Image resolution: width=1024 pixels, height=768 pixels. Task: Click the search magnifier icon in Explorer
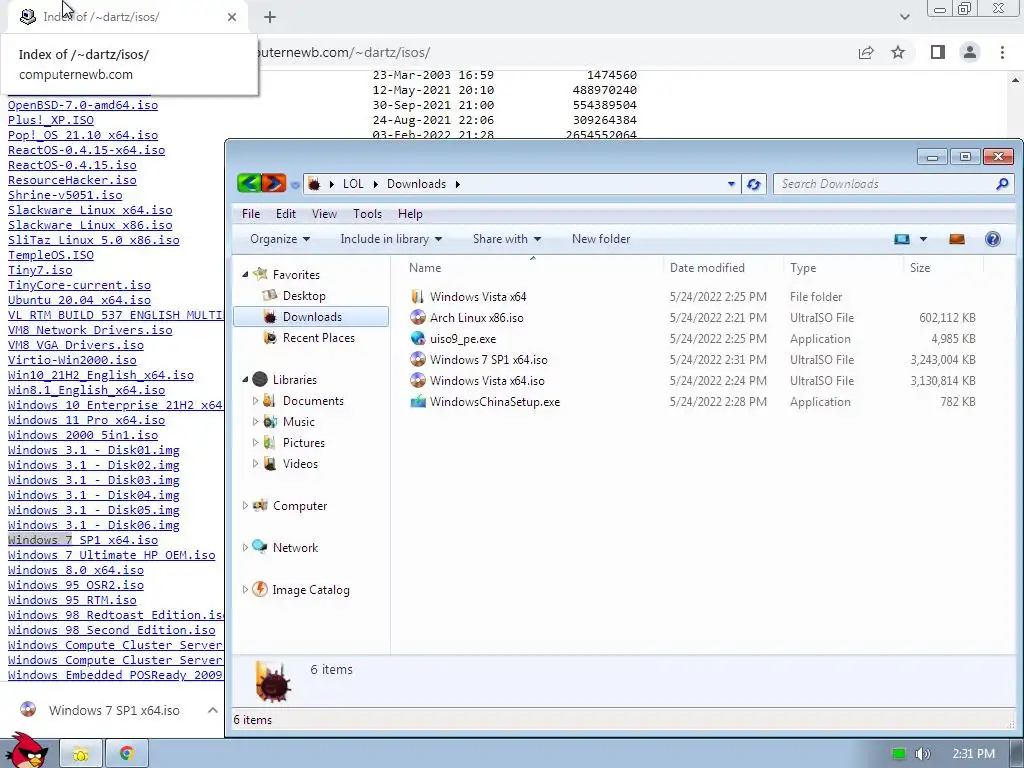tap(1002, 184)
